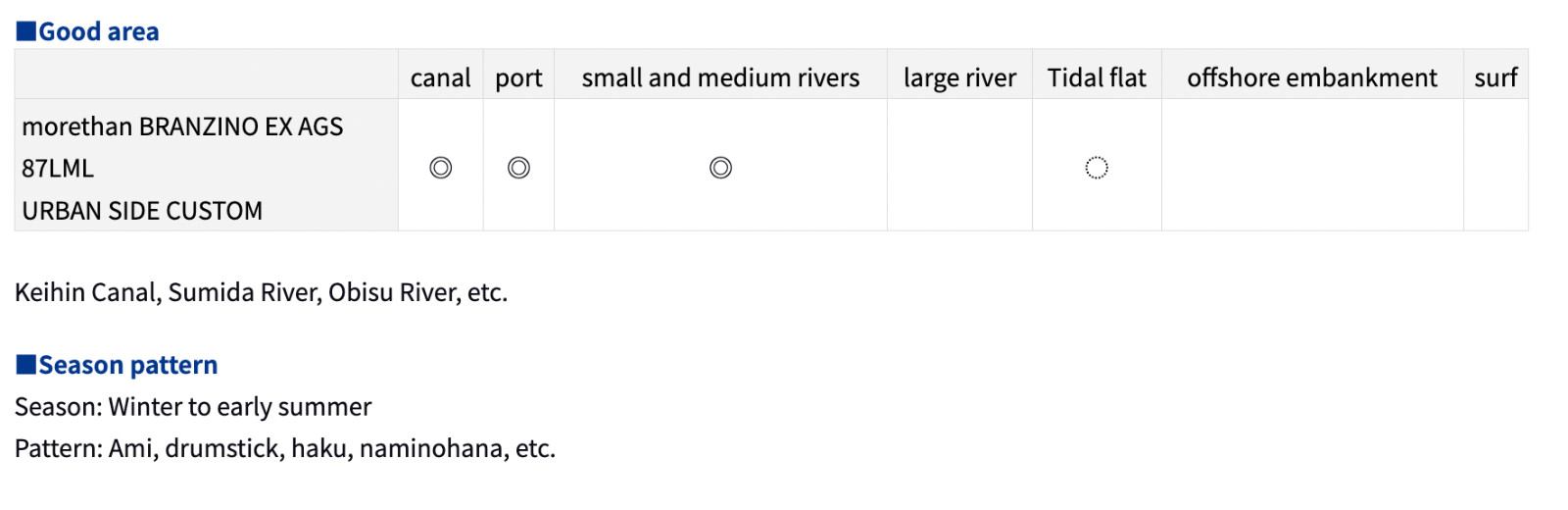1568x510 pixels.
Task: Click the large river column header
Action: point(959,78)
